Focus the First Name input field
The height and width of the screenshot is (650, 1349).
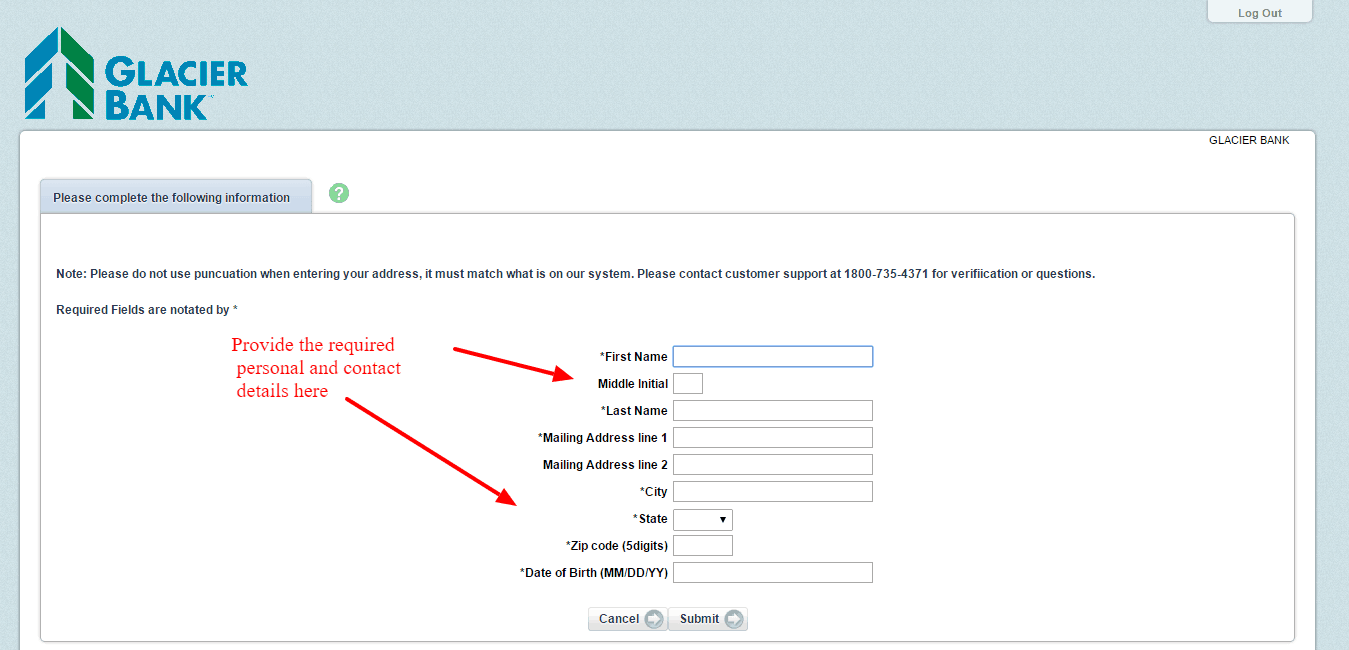[x=773, y=357]
